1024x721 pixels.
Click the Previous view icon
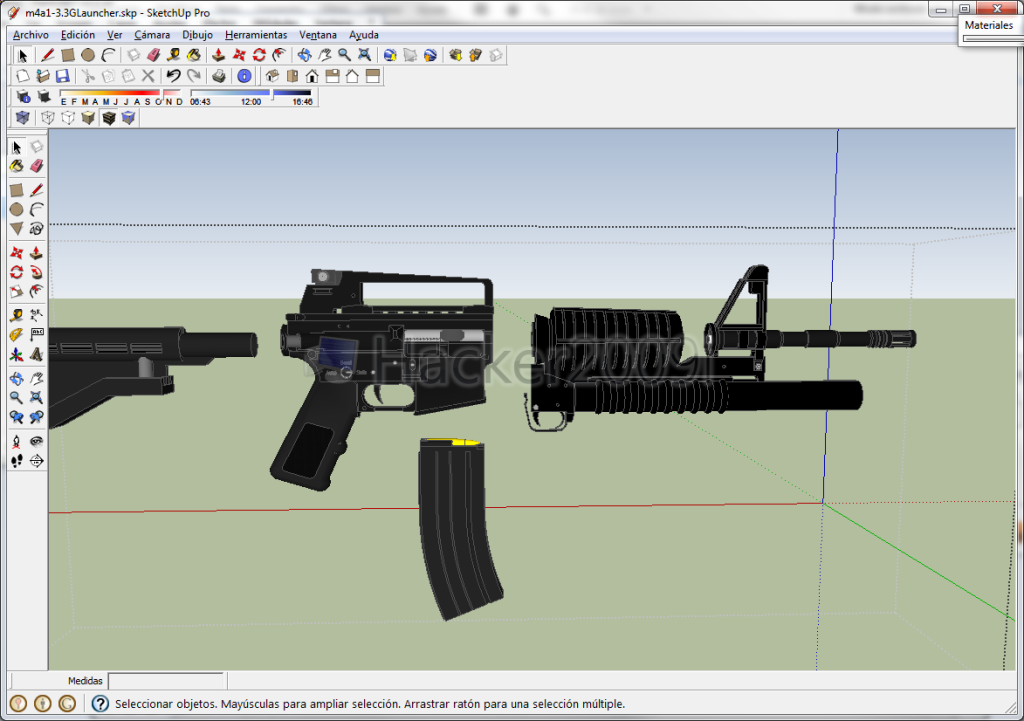click(x=17, y=417)
